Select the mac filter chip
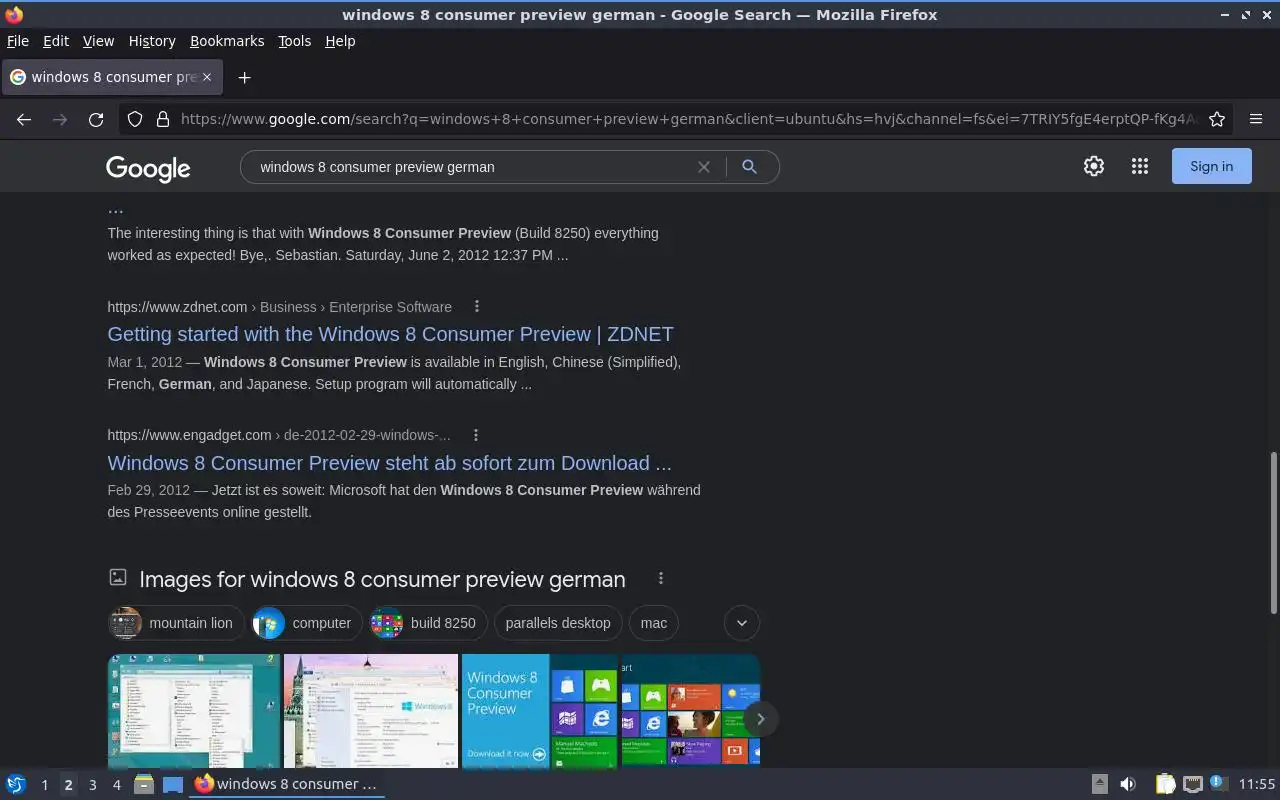1280x800 pixels. (x=654, y=623)
